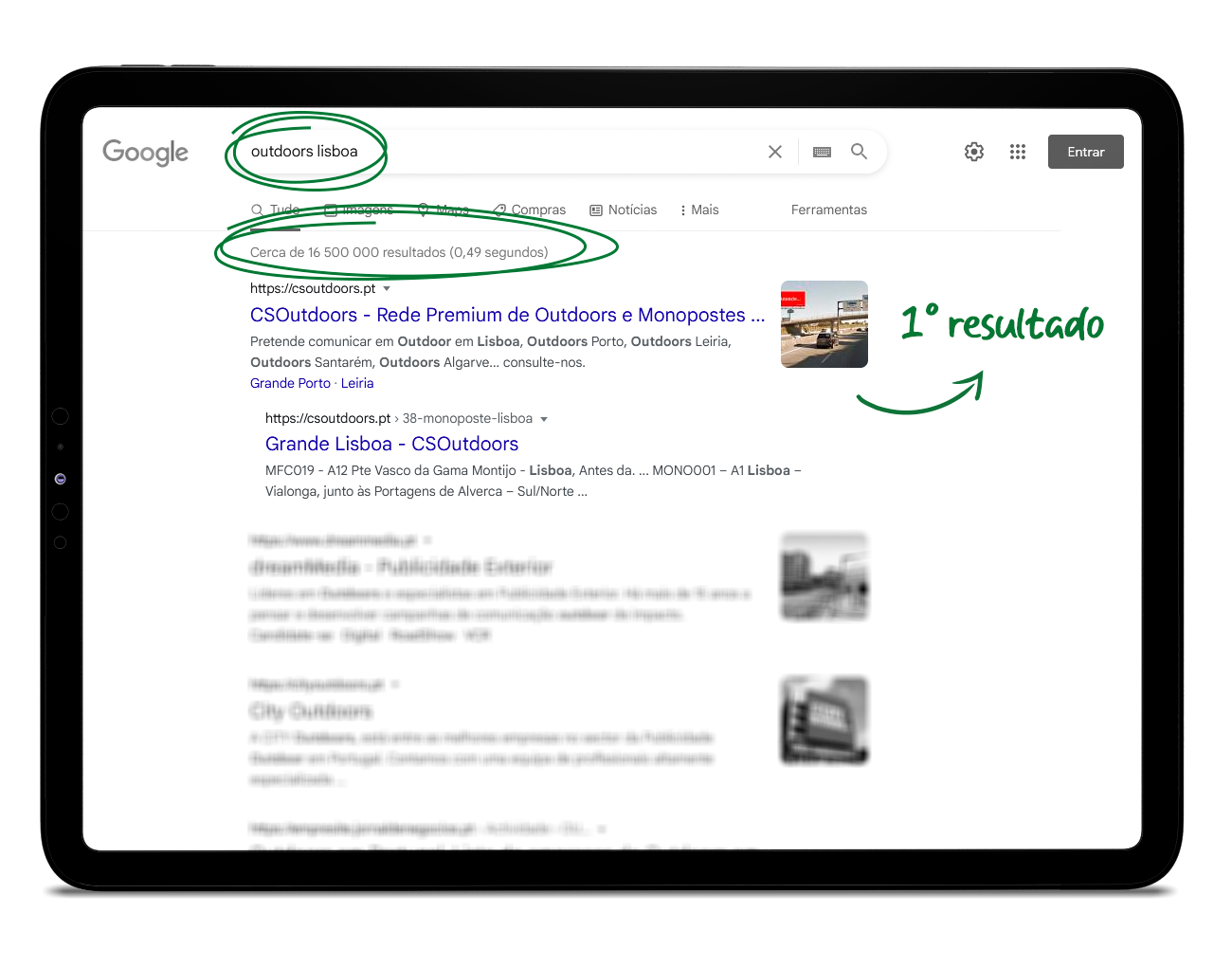
Task: Switch to the Notícias tab
Action: point(624,210)
